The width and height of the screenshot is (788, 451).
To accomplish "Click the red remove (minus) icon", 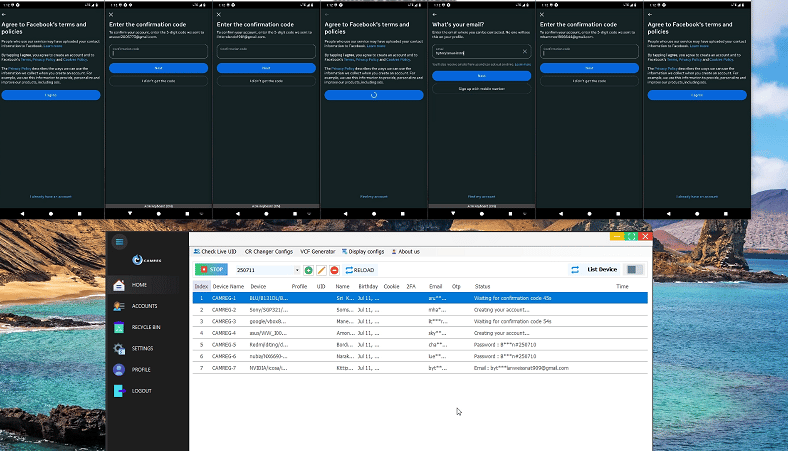I will [x=334, y=270].
